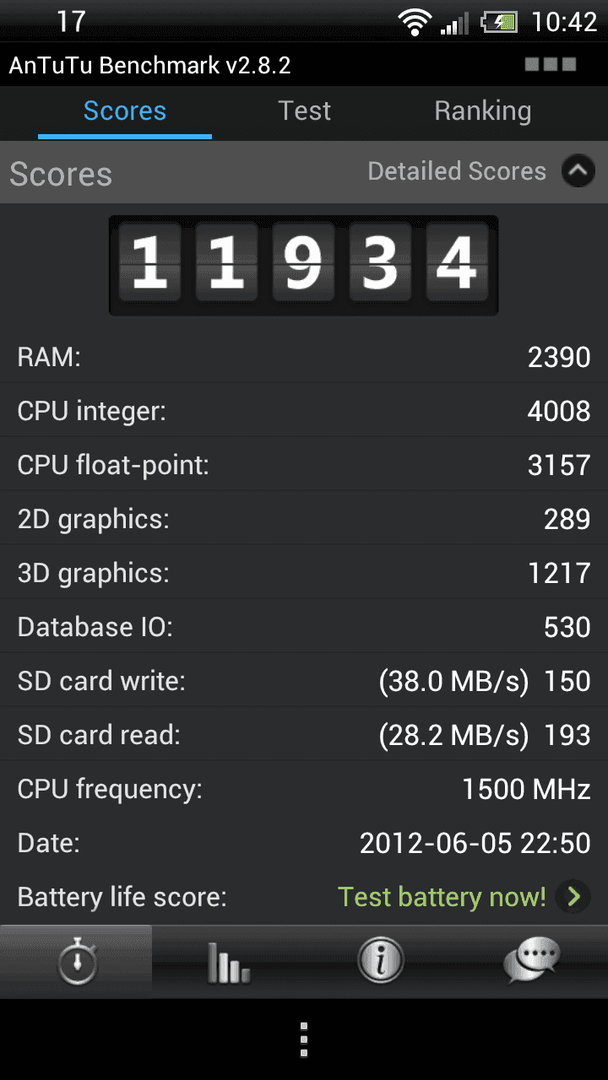Tap the battery charging status icon

coord(499,23)
